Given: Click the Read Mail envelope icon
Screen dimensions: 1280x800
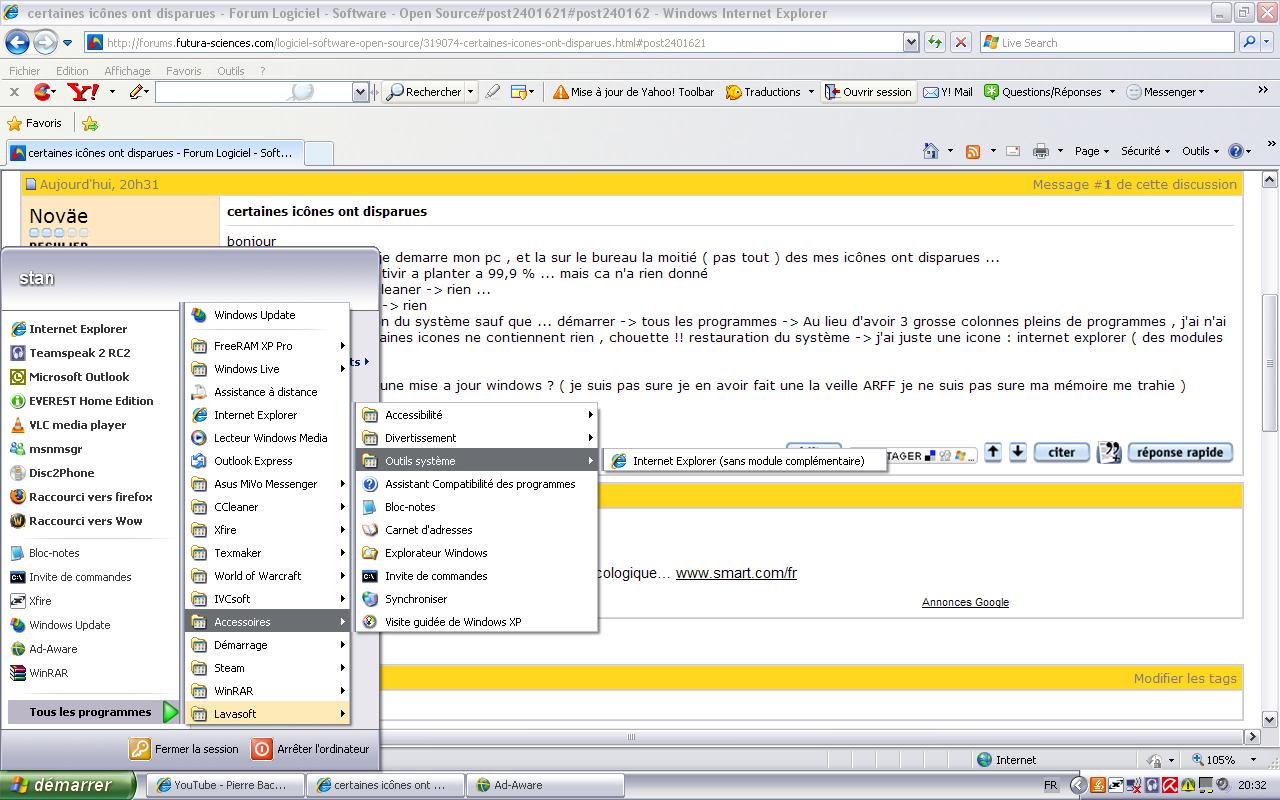Looking at the screenshot, I should point(1013,151).
